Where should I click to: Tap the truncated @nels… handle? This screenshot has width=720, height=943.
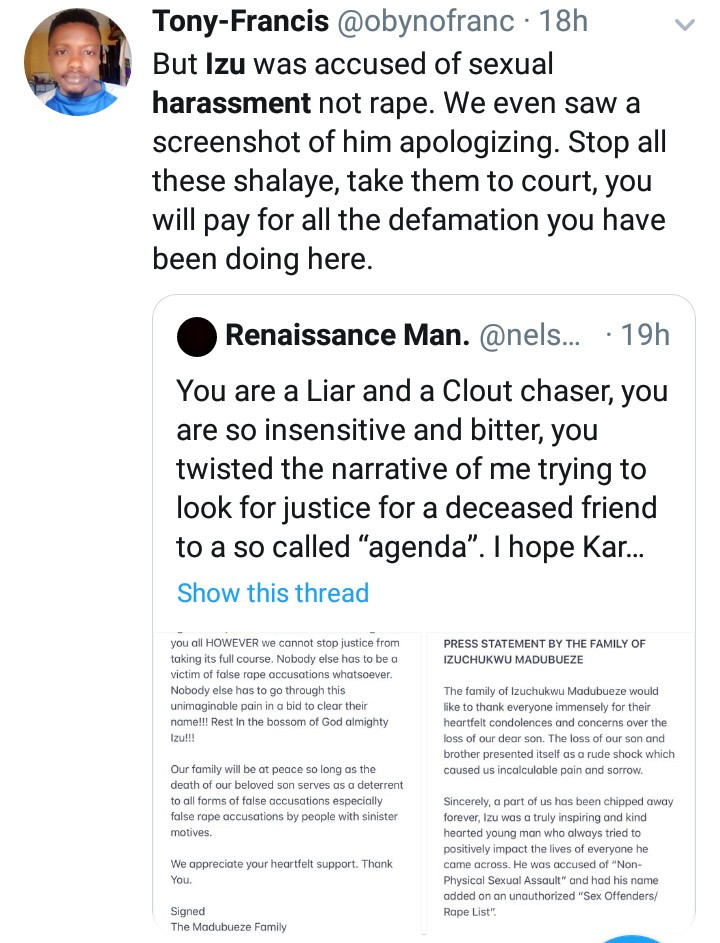click(530, 335)
